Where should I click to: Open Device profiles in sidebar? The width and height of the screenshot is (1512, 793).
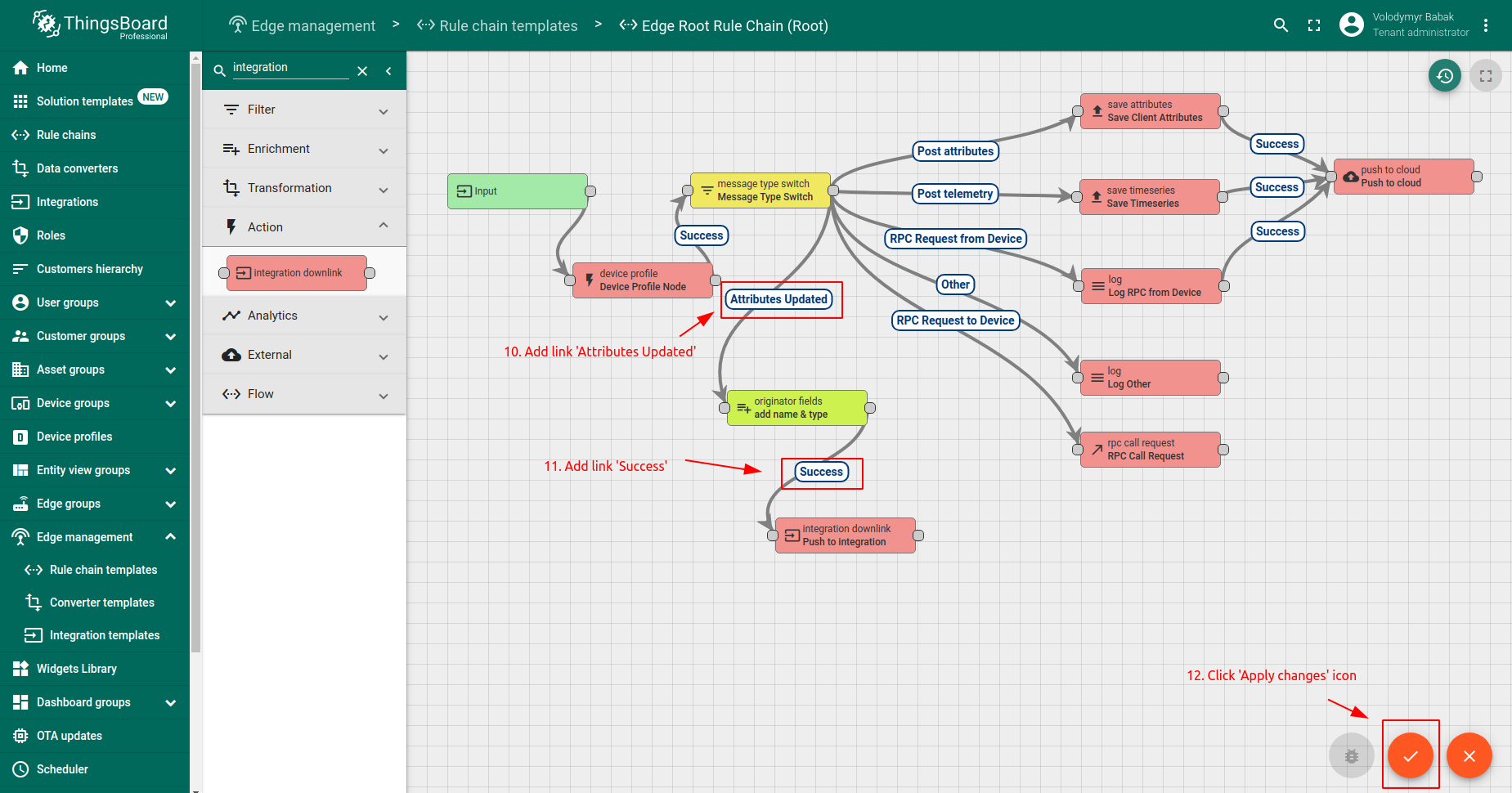pyautogui.click(x=95, y=437)
